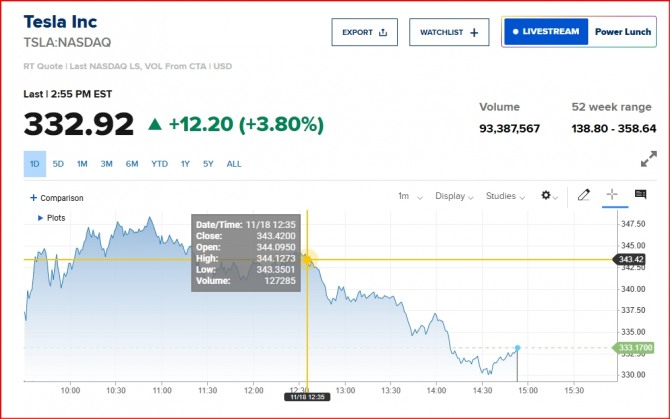Image resolution: width=670 pixels, height=419 pixels.
Task: Click the Export button
Action: pyautogui.click(x=364, y=32)
